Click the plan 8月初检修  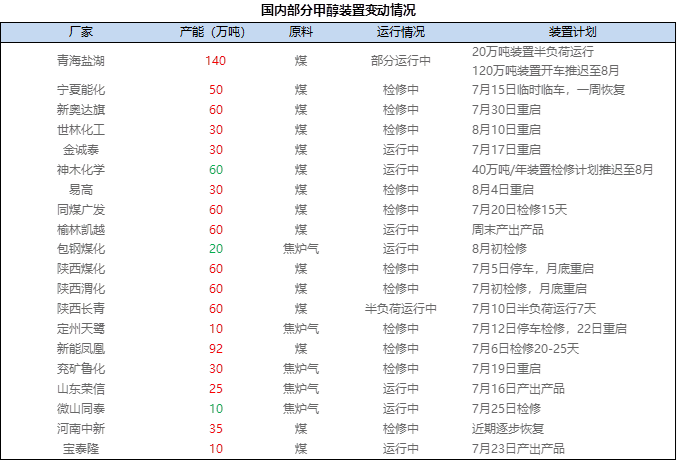499,249
